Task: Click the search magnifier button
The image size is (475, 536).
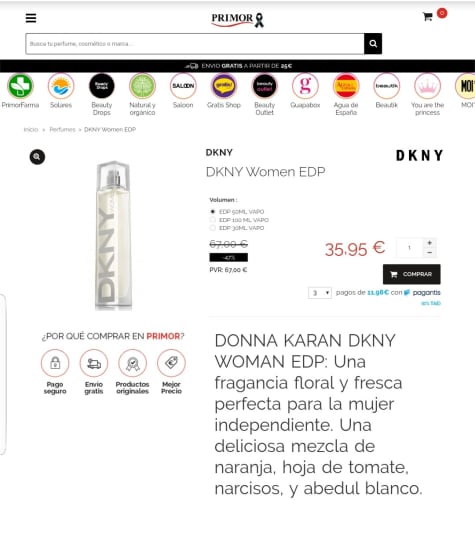Action: (373, 44)
